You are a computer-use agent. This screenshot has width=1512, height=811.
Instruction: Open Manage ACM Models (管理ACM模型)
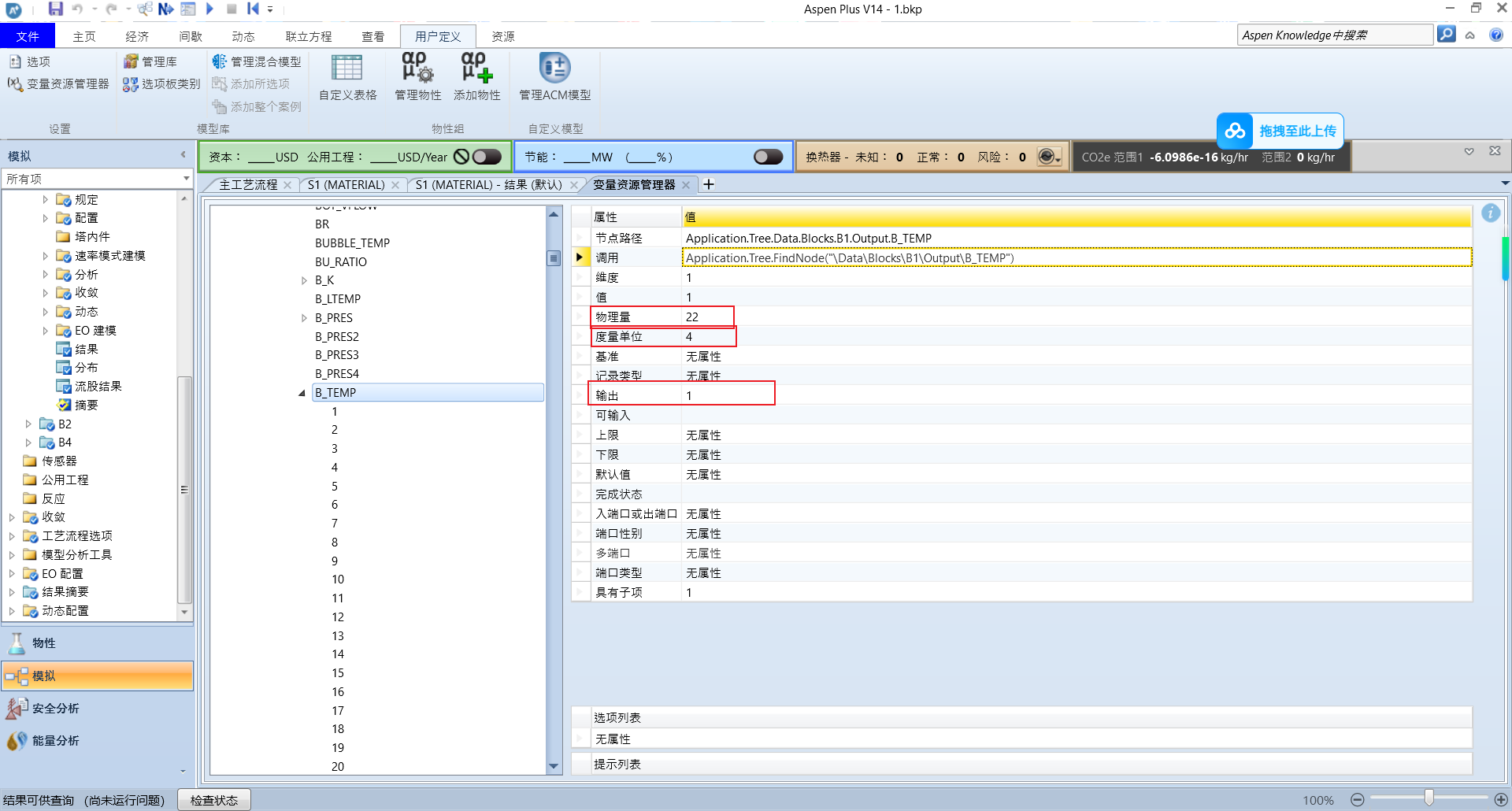tap(554, 77)
